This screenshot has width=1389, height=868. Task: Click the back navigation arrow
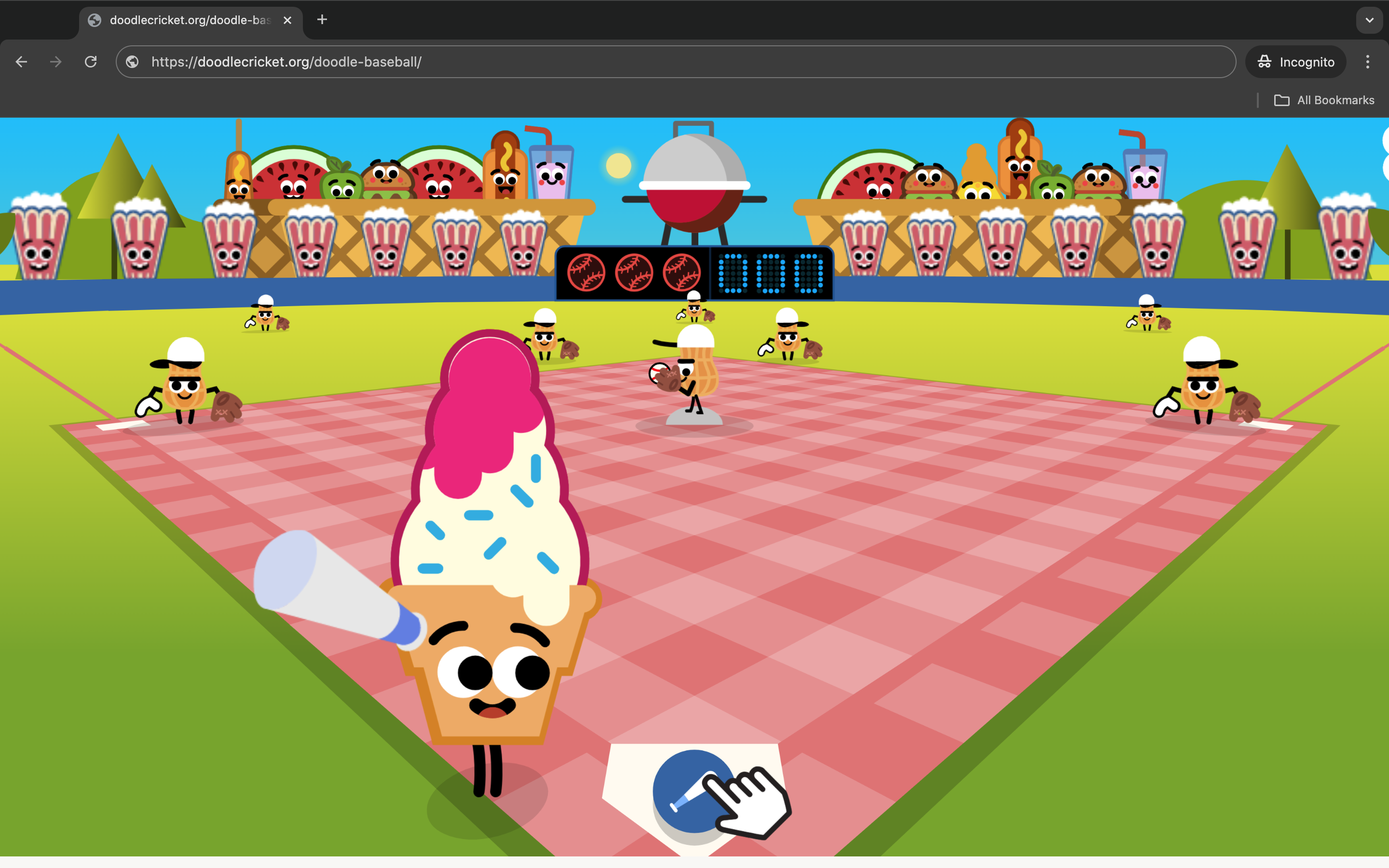pos(21,61)
